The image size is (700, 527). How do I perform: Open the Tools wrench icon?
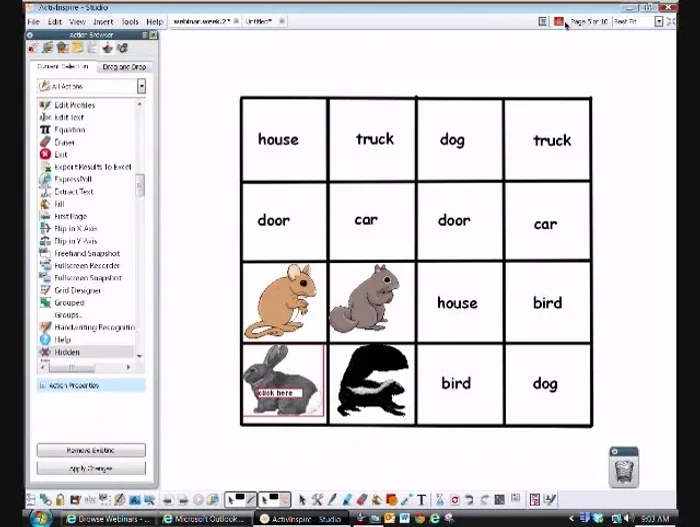click(x=317, y=500)
